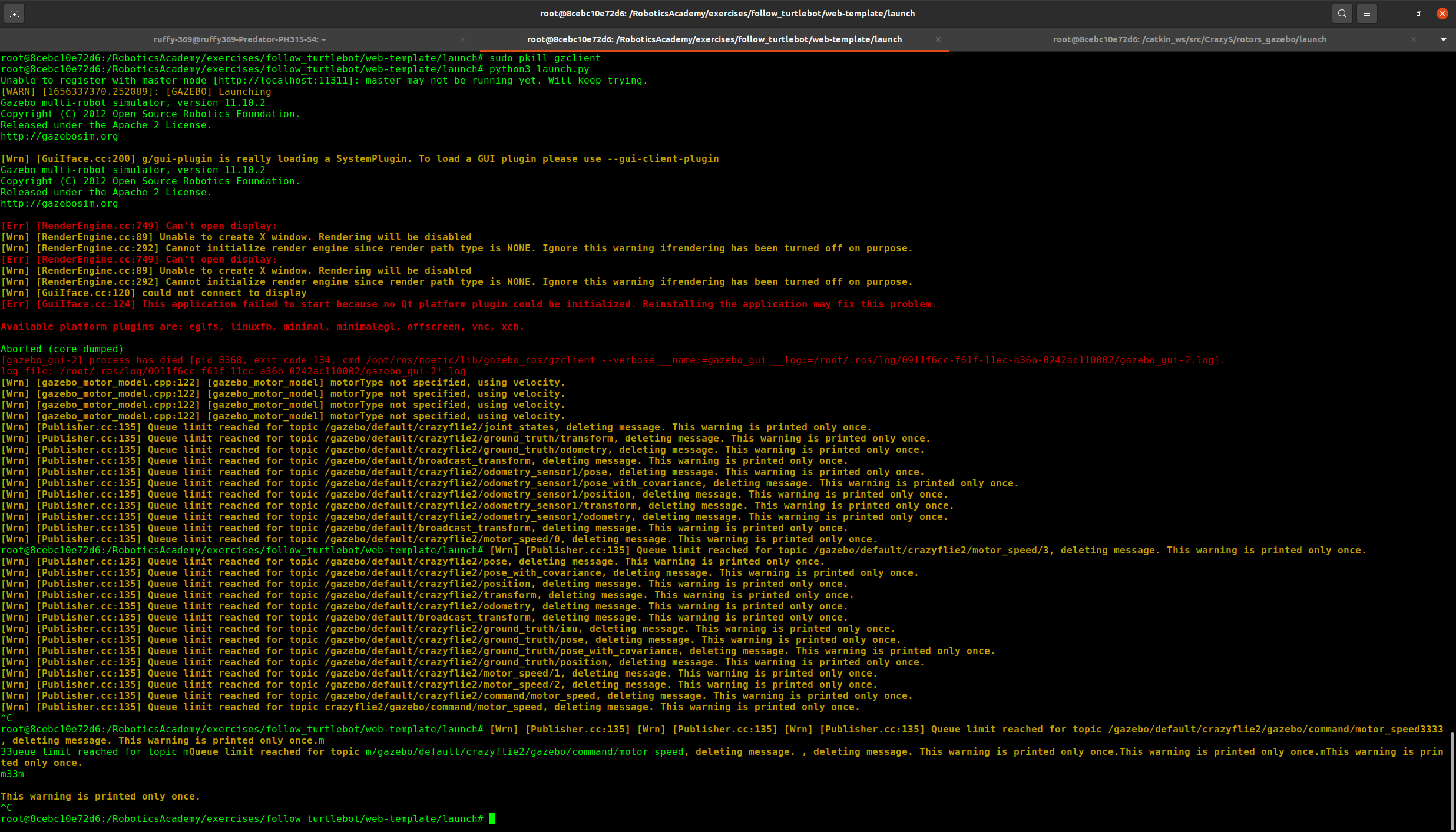Click the 'python3 launch.py' command text
This screenshot has height=832, width=1456.
coord(540,69)
